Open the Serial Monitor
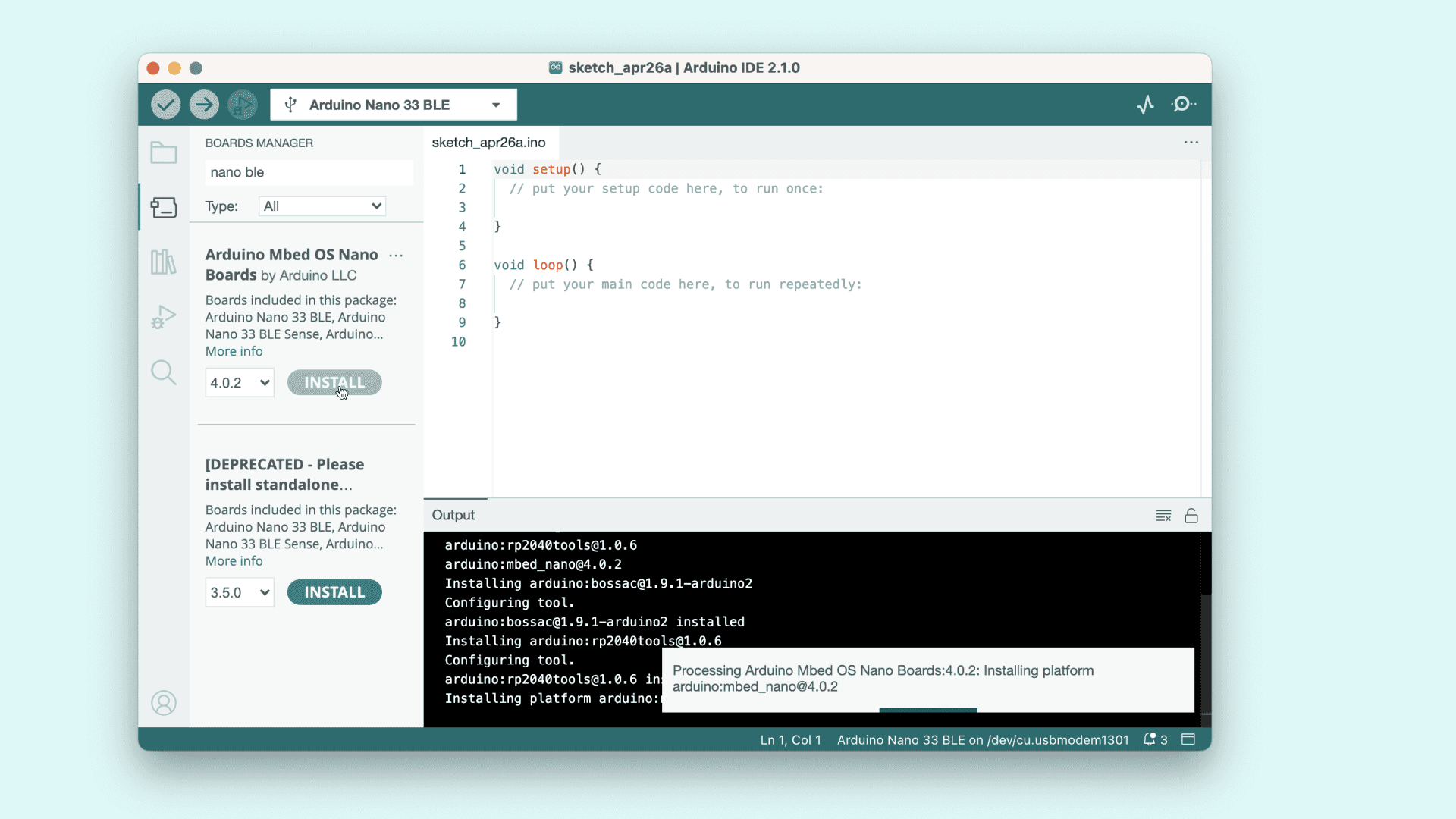The image size is (1456, 819). 1183,105
